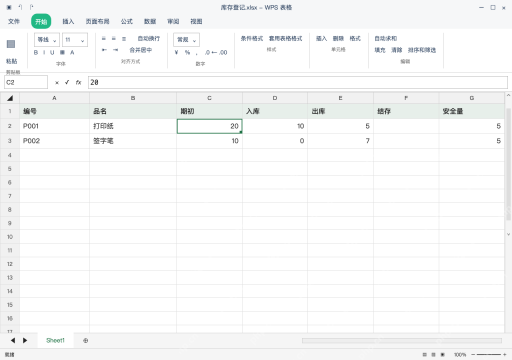This screenshot has width=512, height=360.
Task: Open the Fill (填充) menu
Action: click(380, 50)
